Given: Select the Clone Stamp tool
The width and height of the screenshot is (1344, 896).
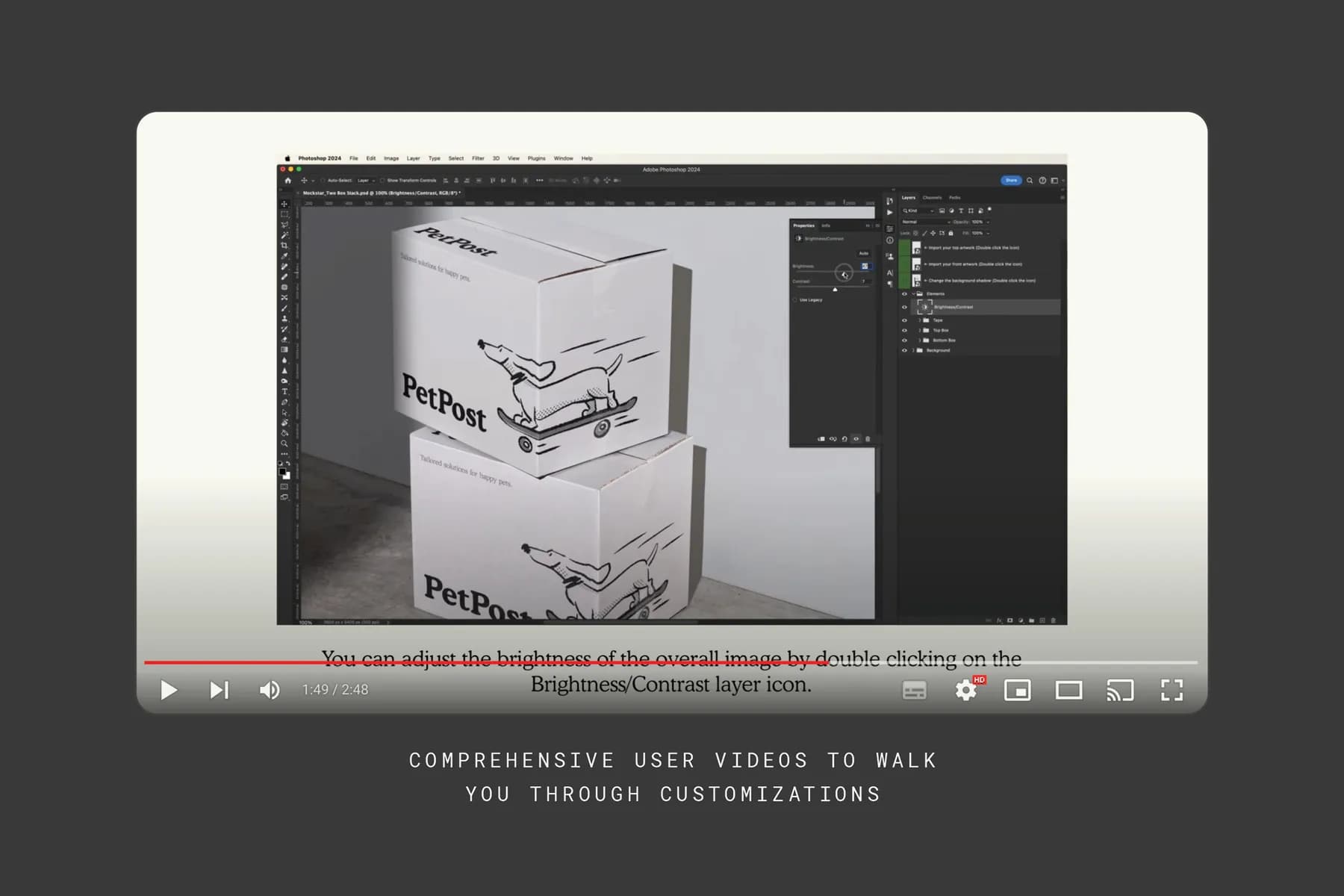Looking at the screenshot, I should pos(284,319).
